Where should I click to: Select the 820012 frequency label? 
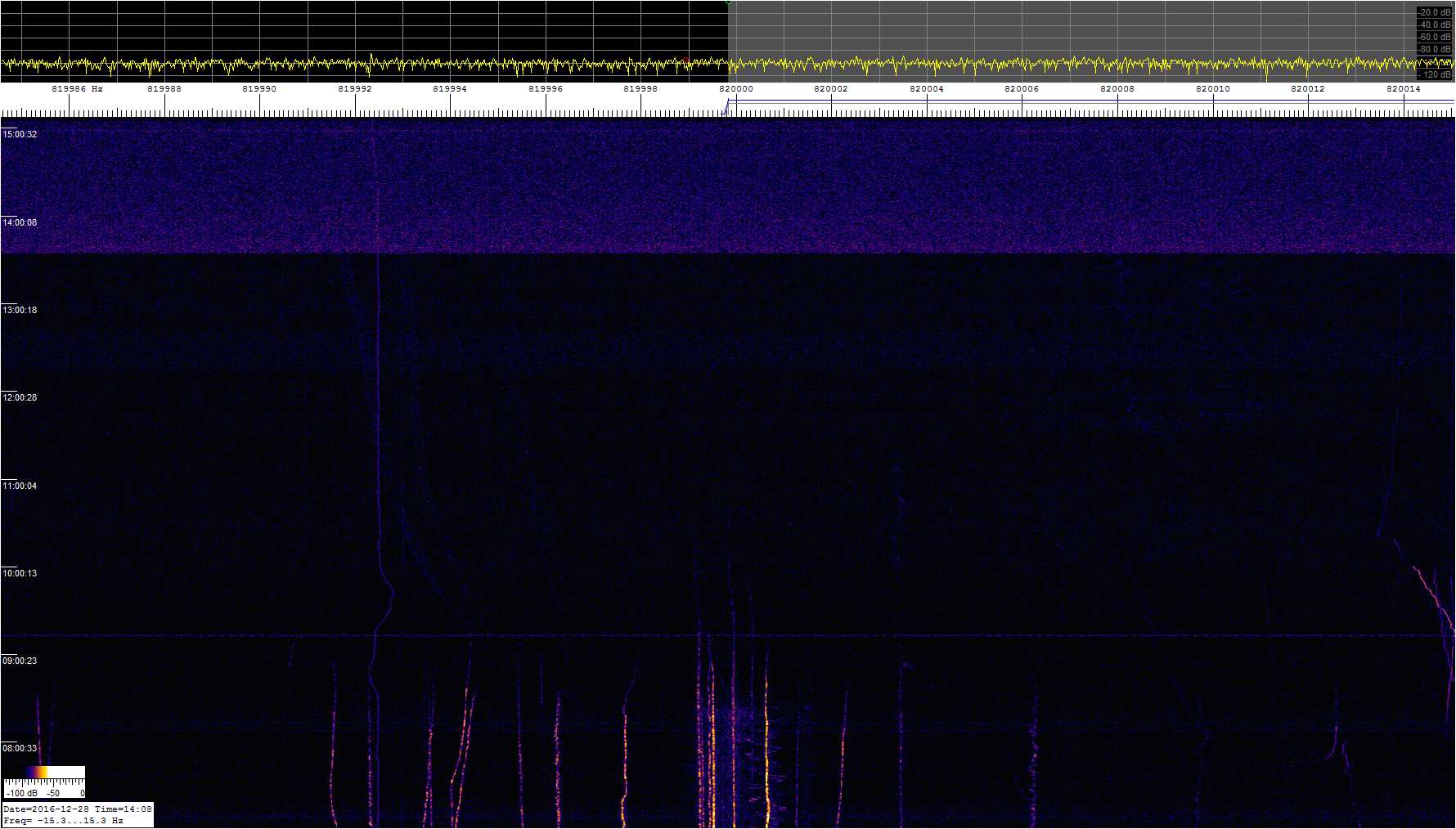click(1308, 89)
